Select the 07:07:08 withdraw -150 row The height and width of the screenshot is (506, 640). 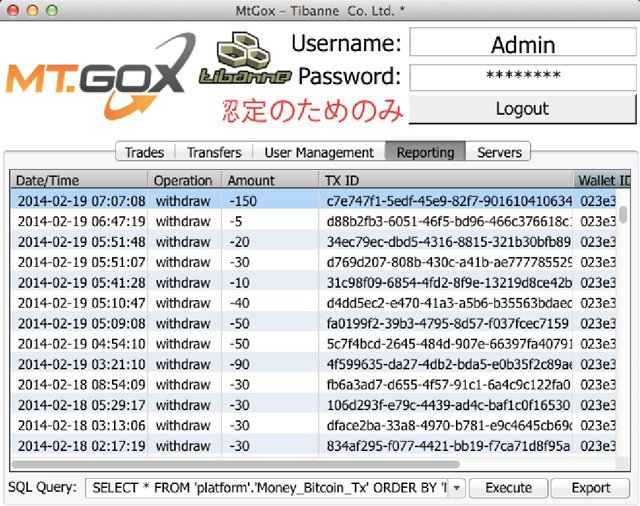click(300, 200)
